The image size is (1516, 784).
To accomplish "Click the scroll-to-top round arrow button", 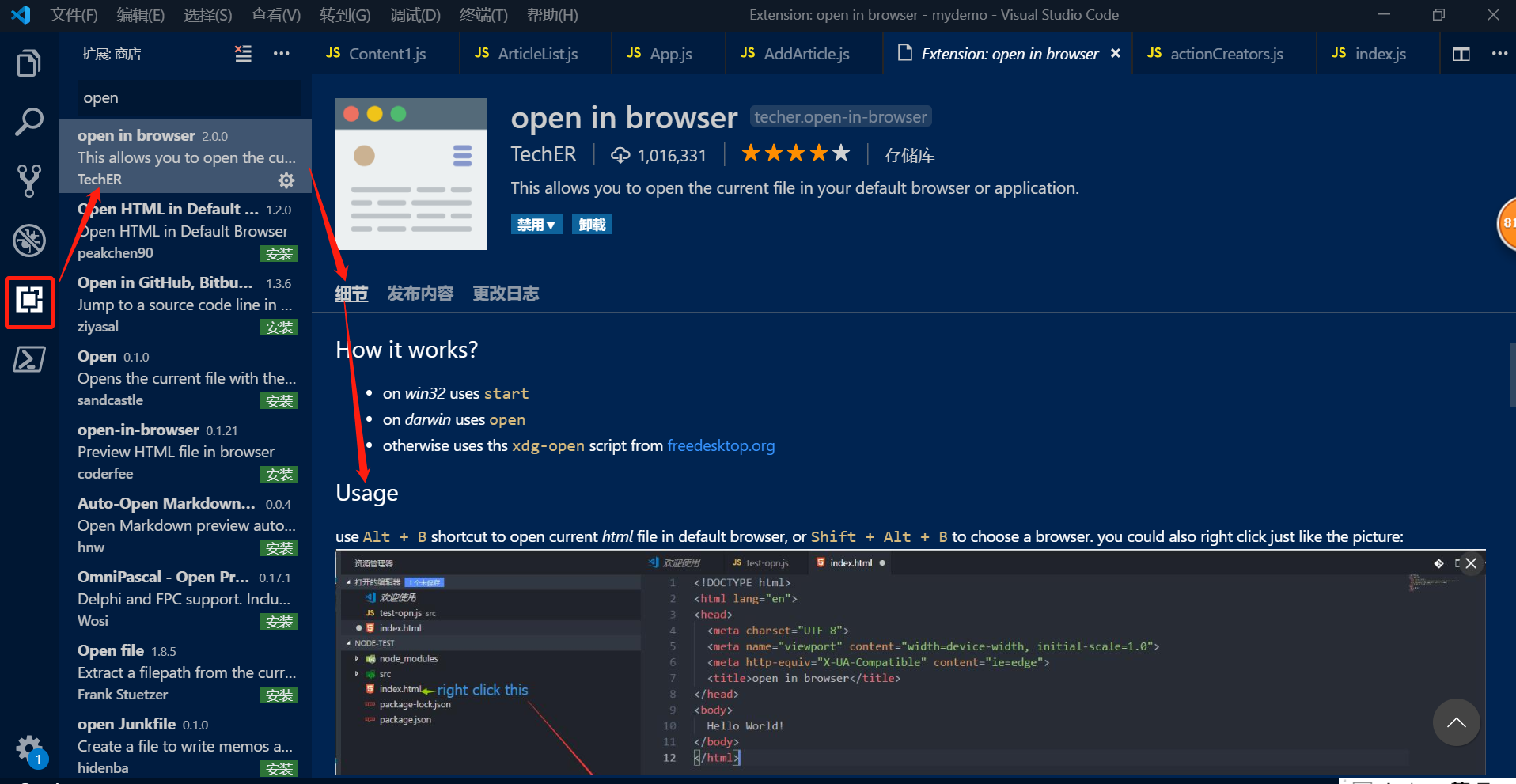I will point(1456,722).
